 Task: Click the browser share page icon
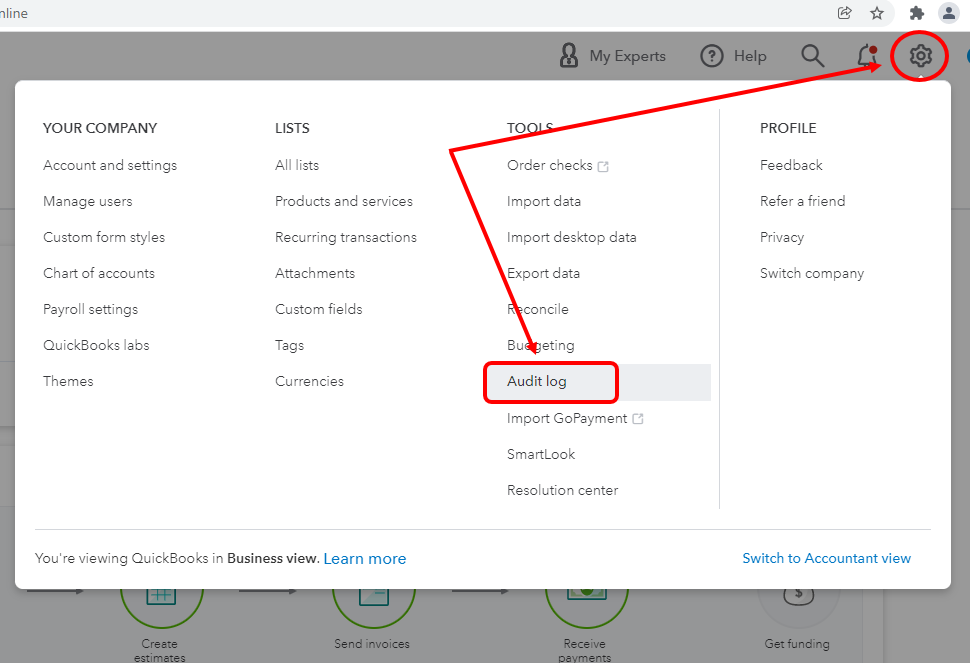tap(845, 13)
